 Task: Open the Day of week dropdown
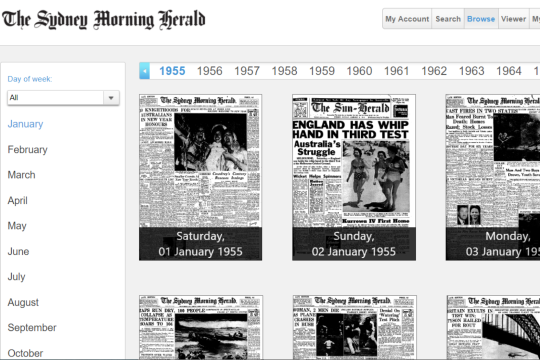pos(63,98)
